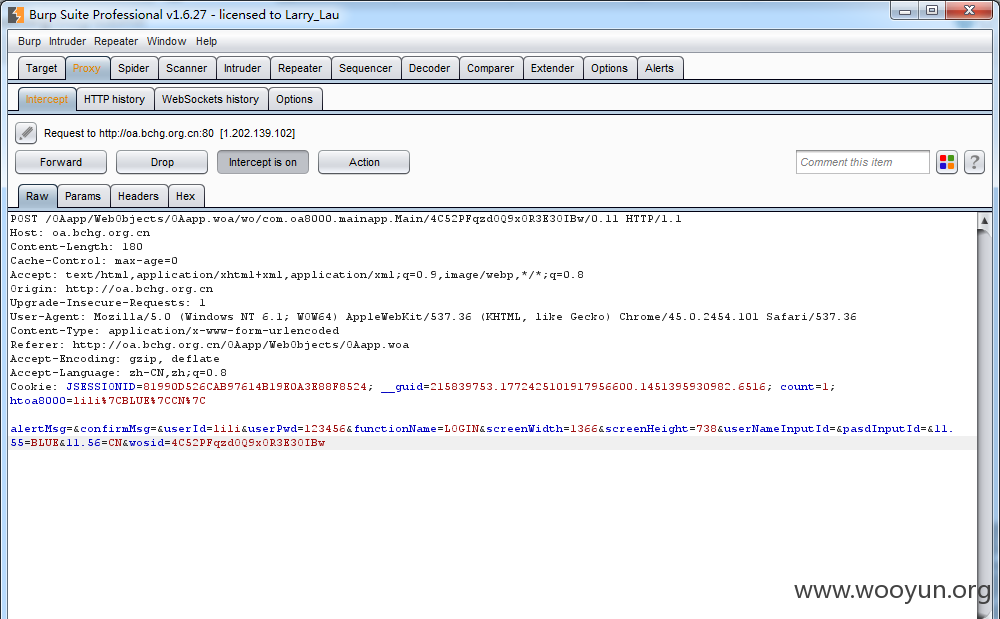Viewport: 1000px width, 619px height.
Task: Open the highlight color picker icon
Action: pyautogui.click(x=946, y=163)
